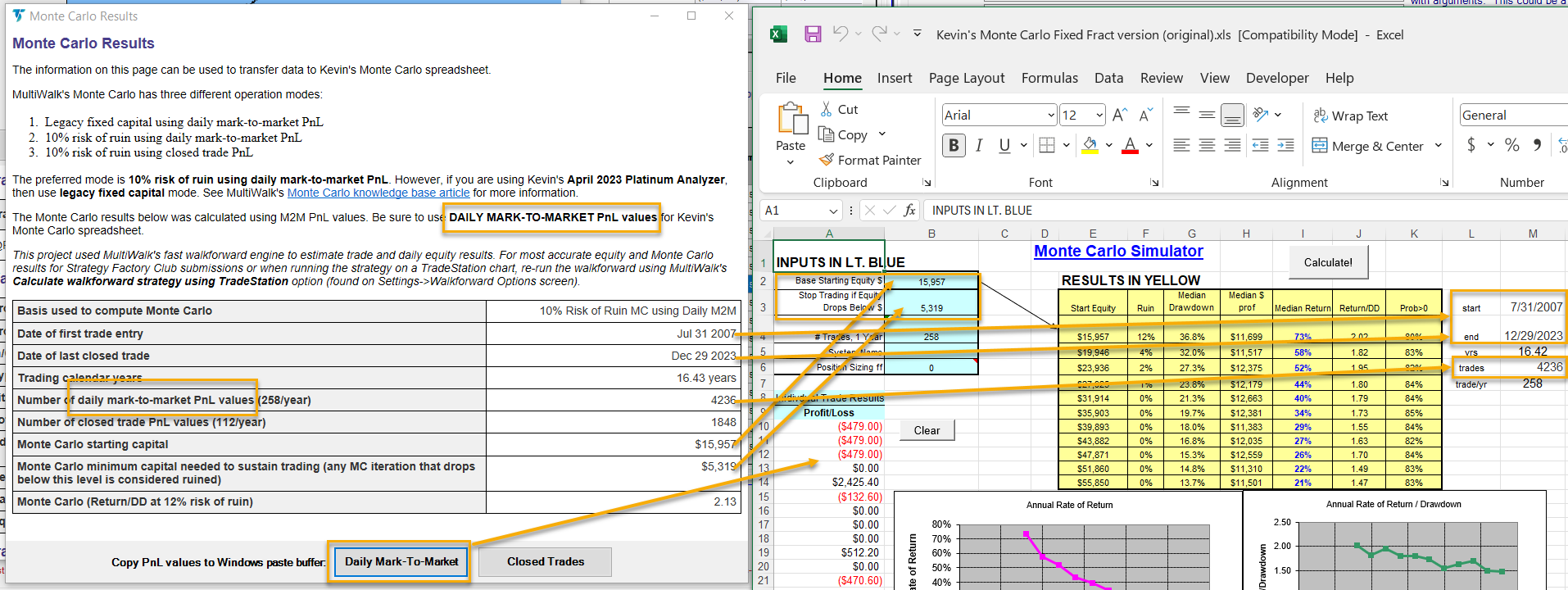Click the Save icon in Excel

point(813,34)
